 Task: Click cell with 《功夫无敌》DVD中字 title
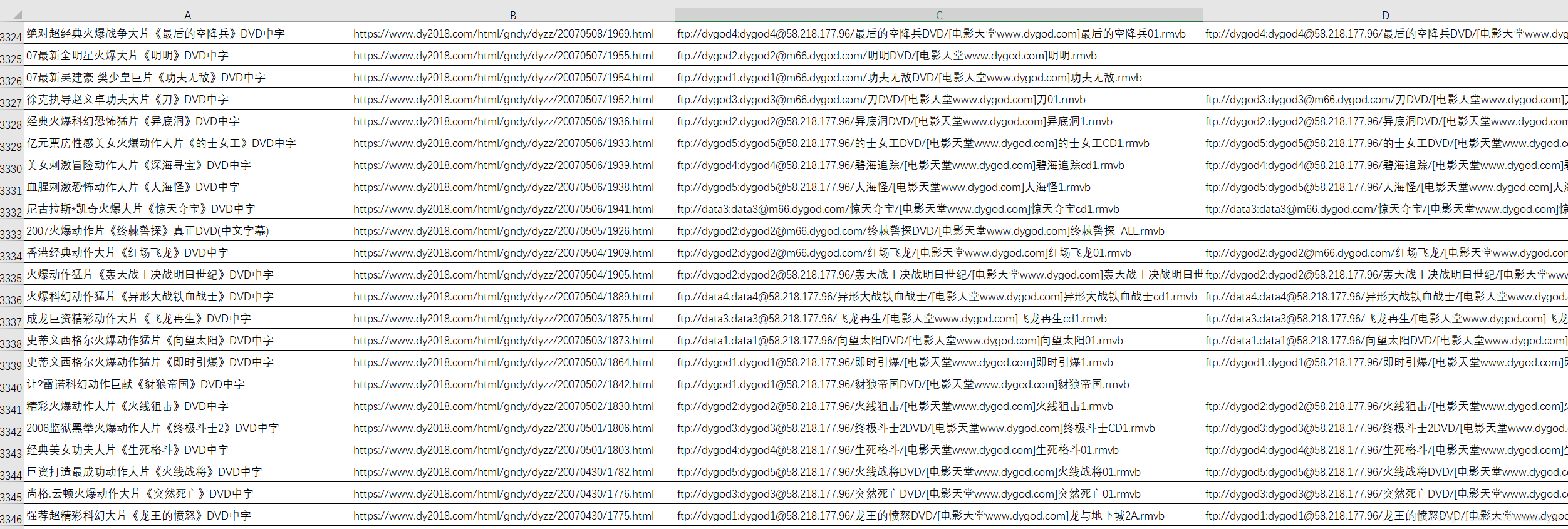pos(187,77)
